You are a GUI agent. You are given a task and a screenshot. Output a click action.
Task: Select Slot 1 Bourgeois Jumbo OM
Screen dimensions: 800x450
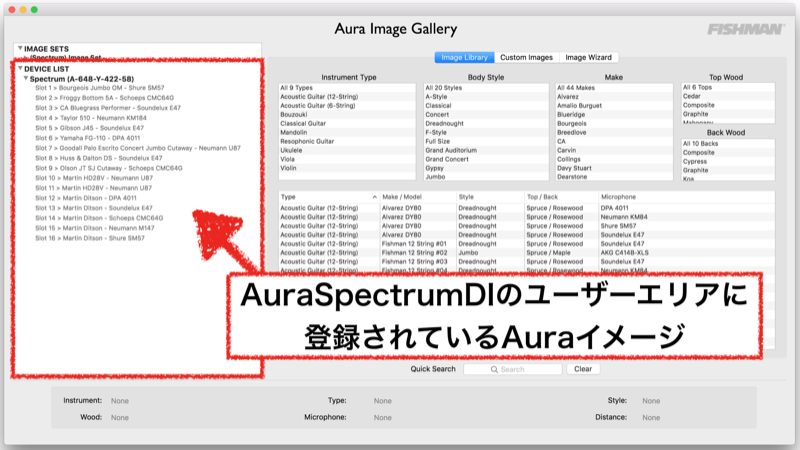point(99,88)
